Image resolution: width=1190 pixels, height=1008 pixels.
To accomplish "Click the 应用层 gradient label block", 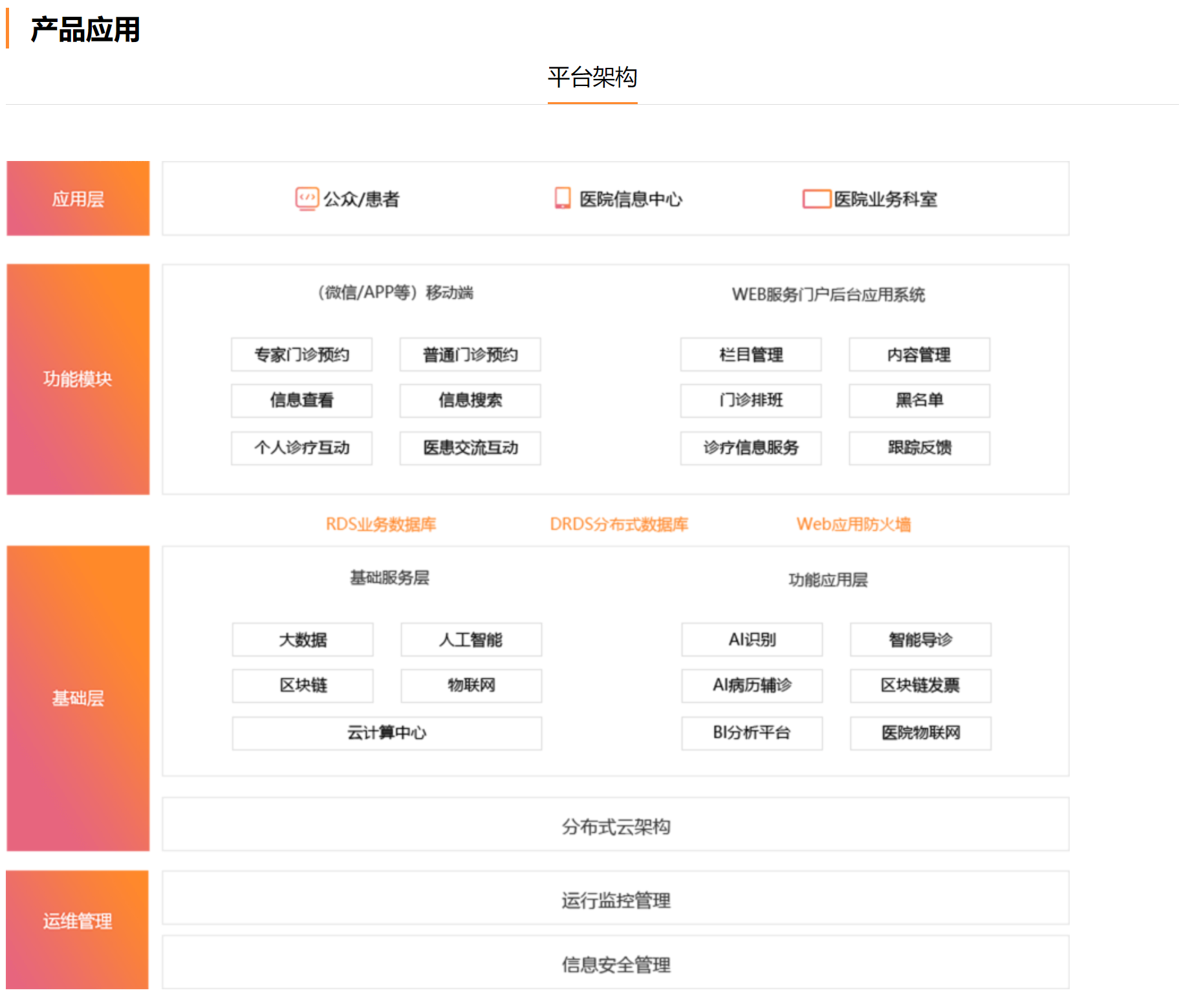I will (78, 198).
